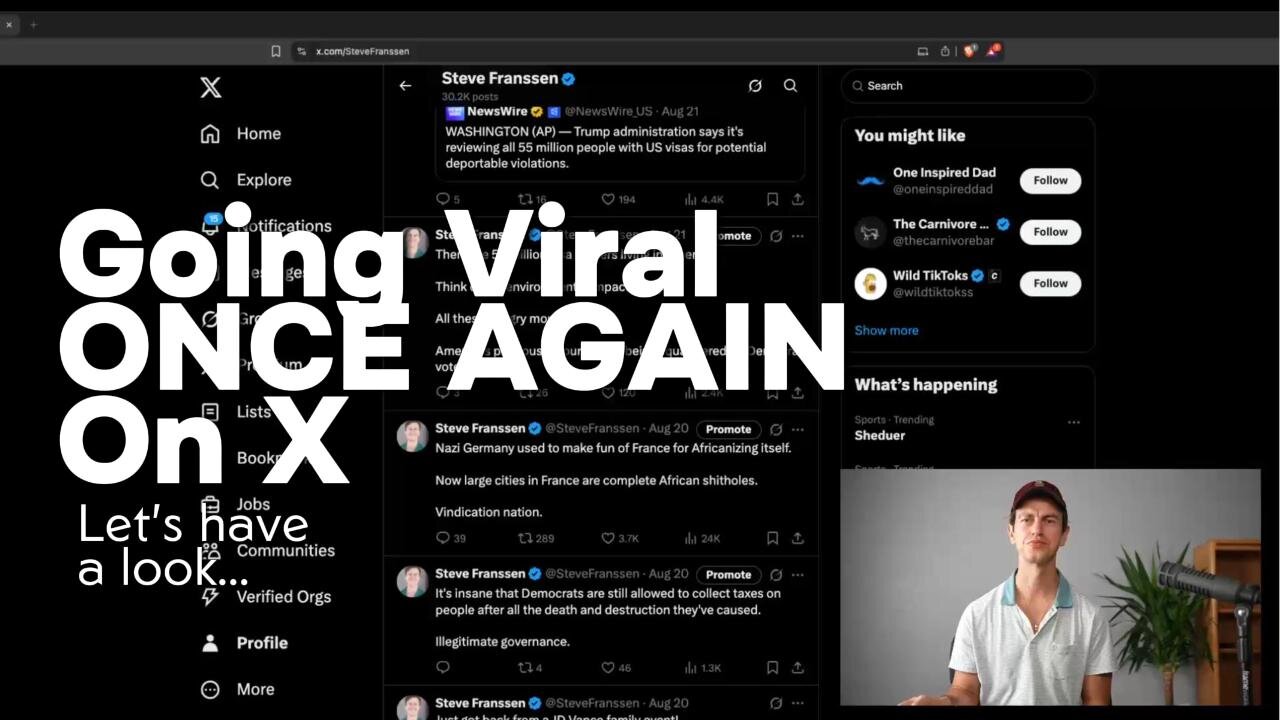Go to Verified Orgs in the sidebar

click(x=266, y=597)
